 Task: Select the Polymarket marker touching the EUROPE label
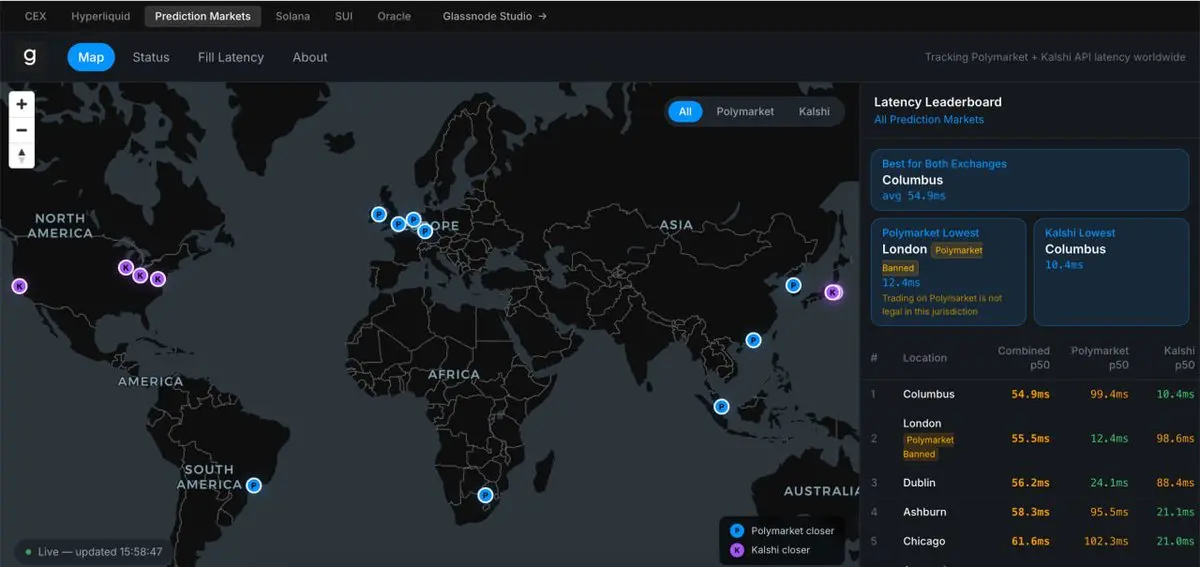coord(413,219)
